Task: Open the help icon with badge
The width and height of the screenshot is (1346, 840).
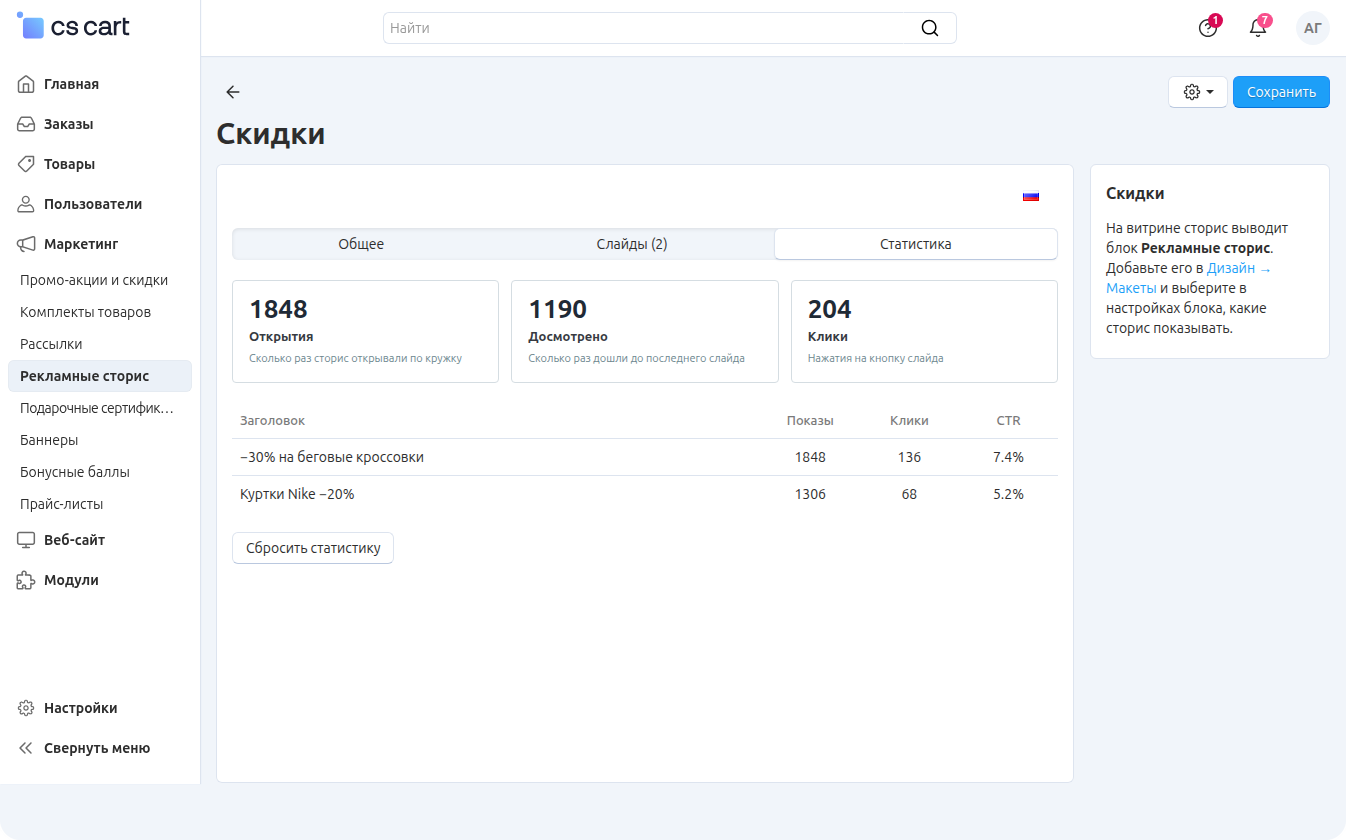Action: pos(1208,28)
